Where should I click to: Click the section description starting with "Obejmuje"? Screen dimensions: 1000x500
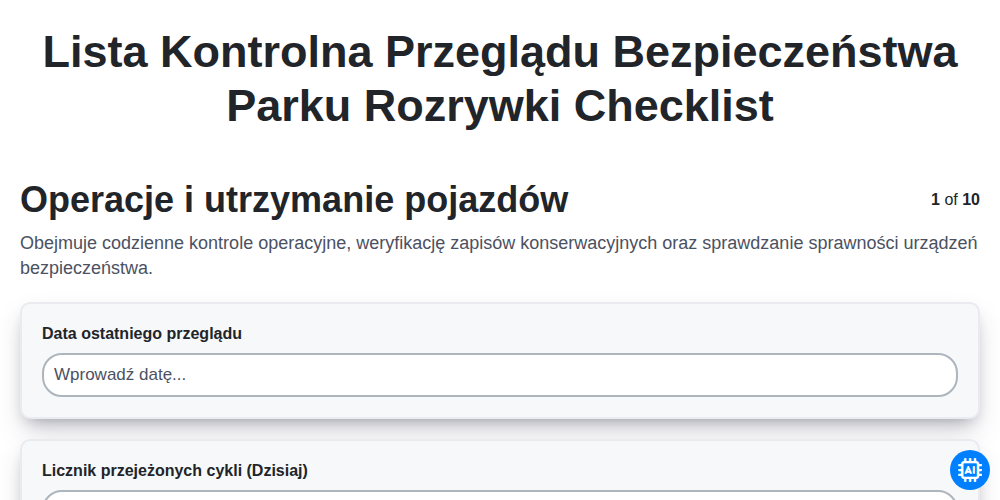(x=499, y=255)
